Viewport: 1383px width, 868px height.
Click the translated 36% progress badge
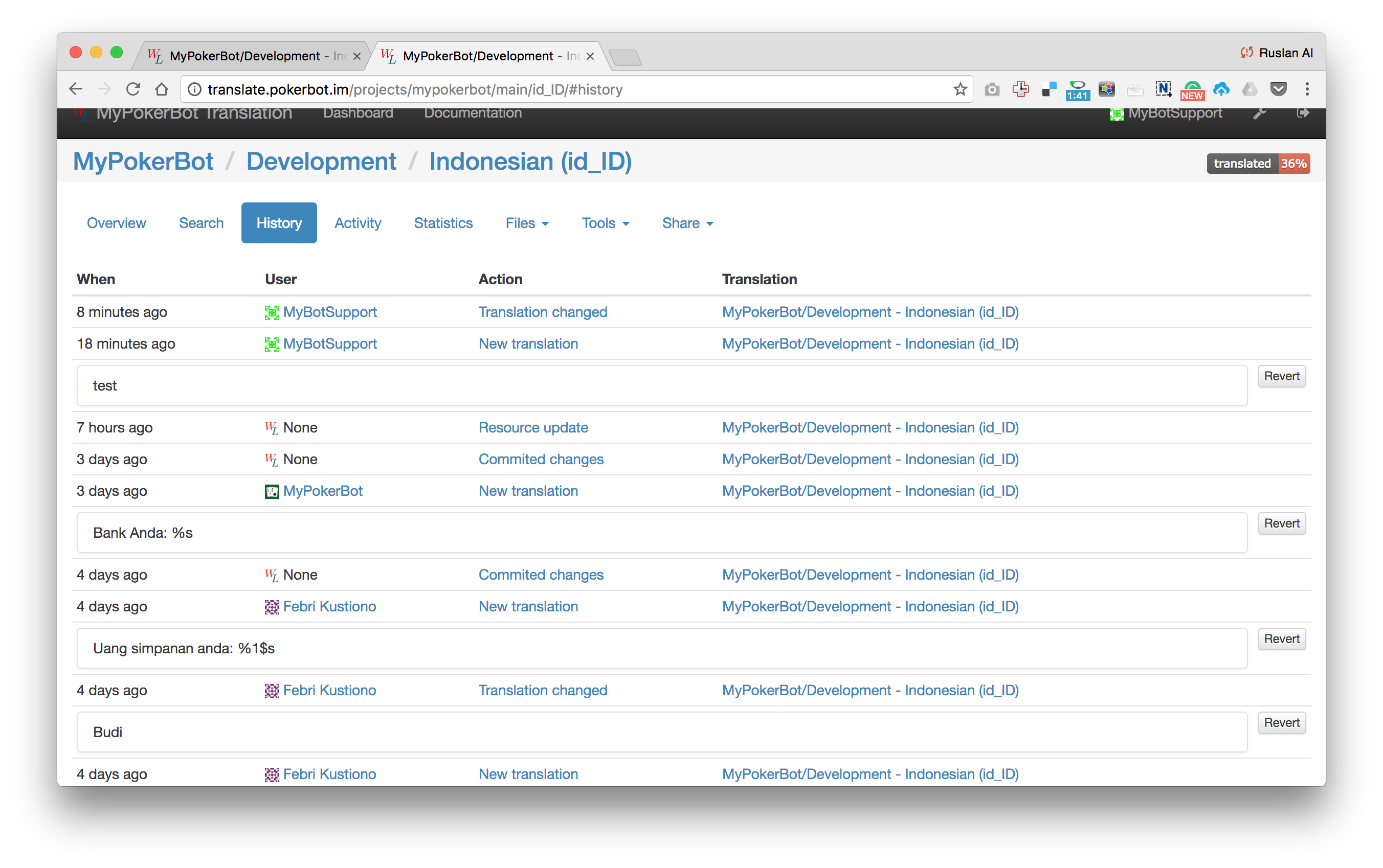[1258, 164]
